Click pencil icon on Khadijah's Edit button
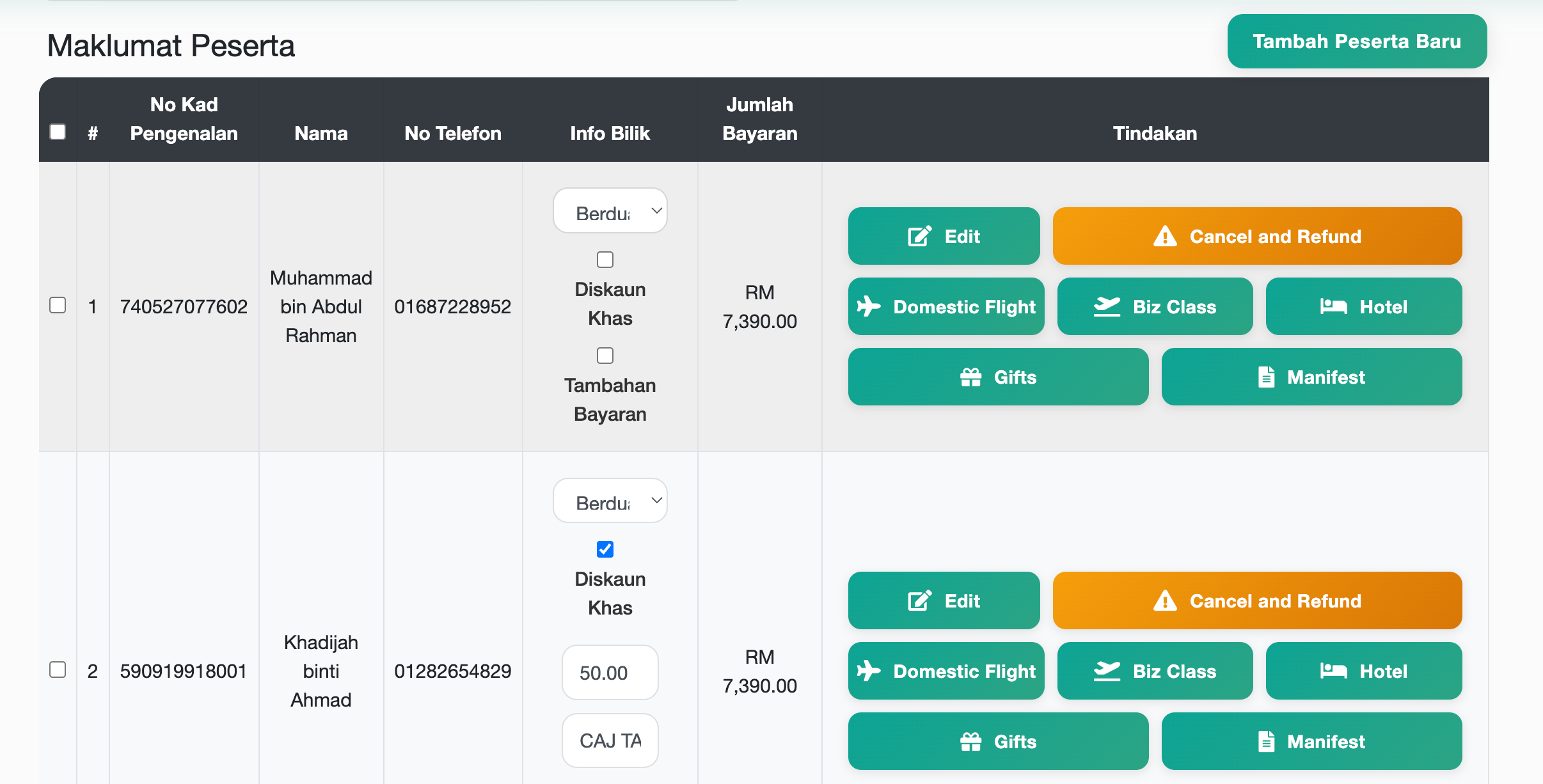The height and width of the screenshot is (784, 1543). tap(919, 600)
